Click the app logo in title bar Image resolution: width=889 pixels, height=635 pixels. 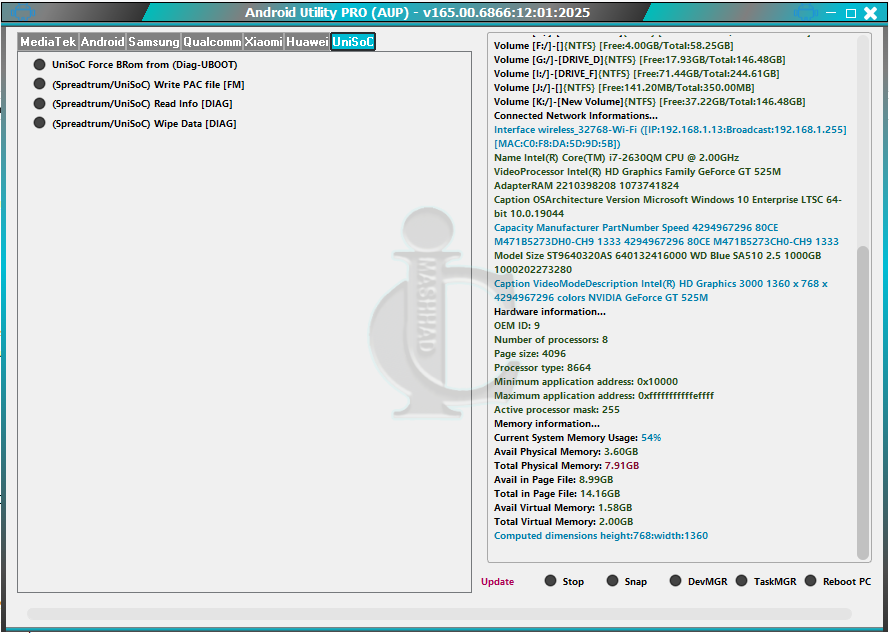pyautogui.click(x=24, y=13)
